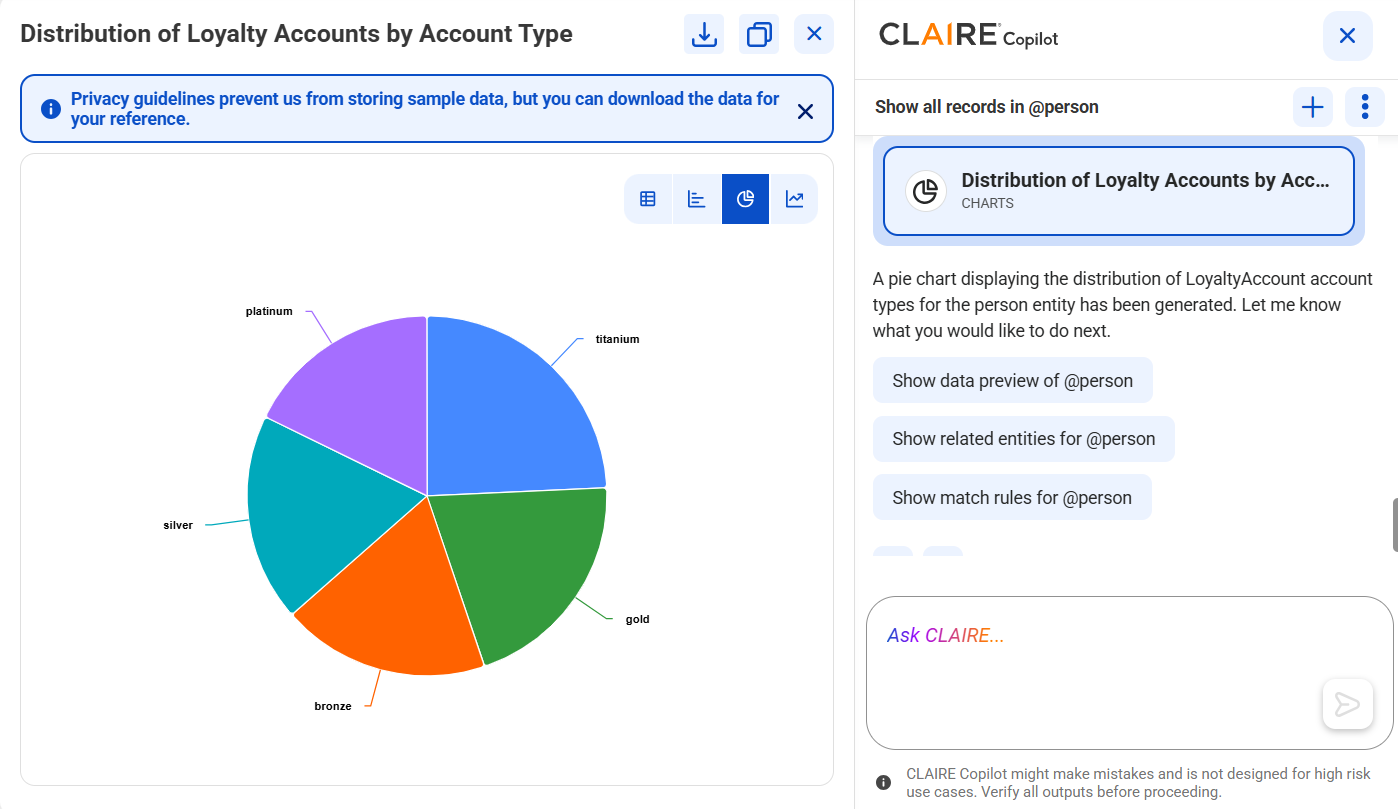Dismiss the privacy guidelines banner
The width and height of the screenshot is (1398, 809).
pyautogui.click(x=805, y=111)
